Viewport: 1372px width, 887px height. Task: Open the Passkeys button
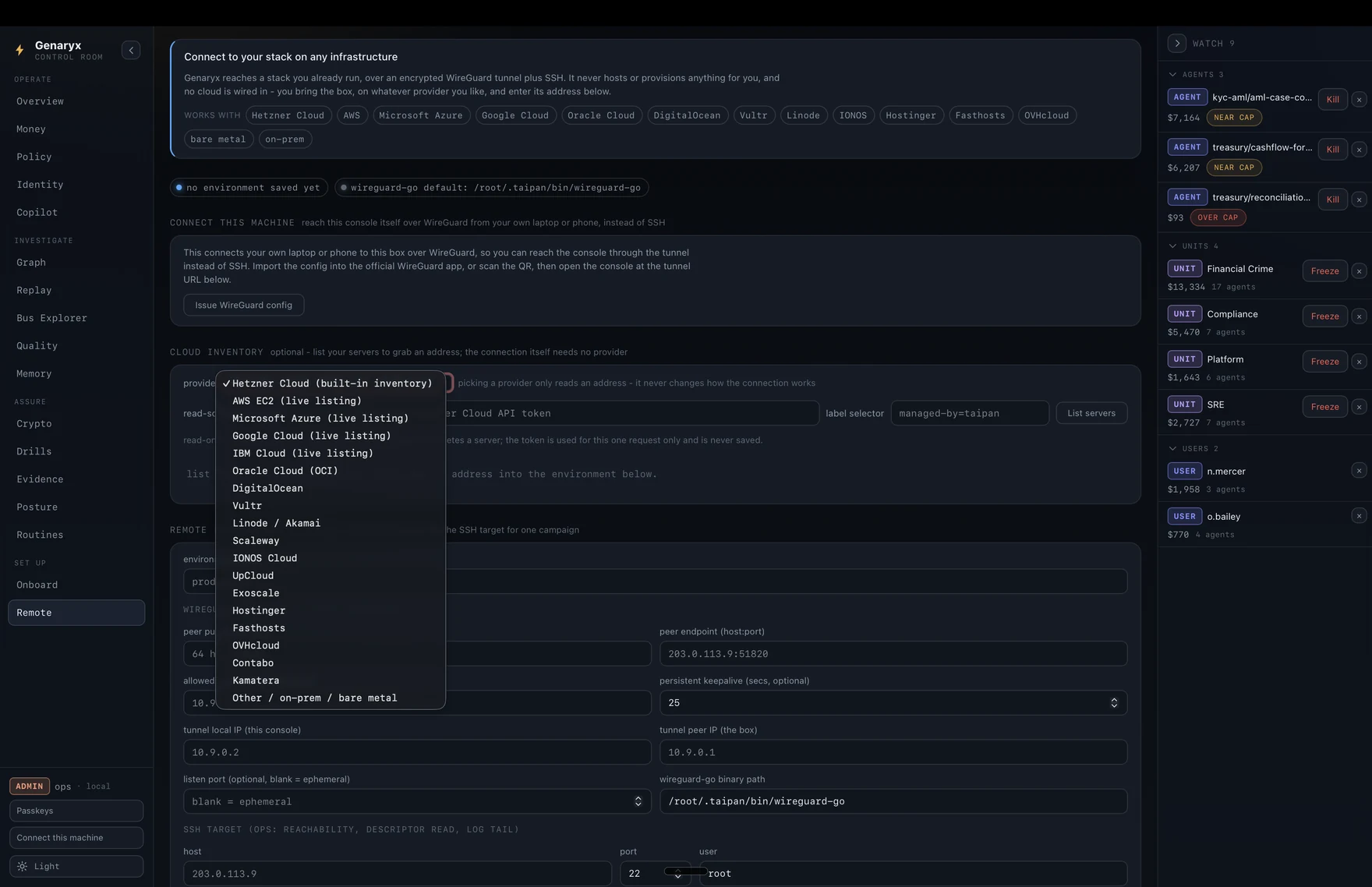pos(76,811)
